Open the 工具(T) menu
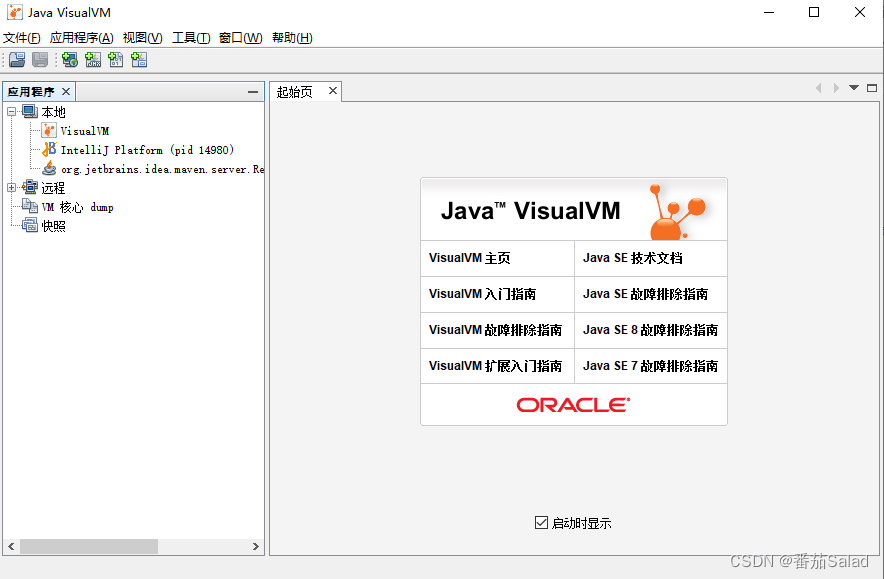This screenshot has width=884, height=579. tap(191, 38)
